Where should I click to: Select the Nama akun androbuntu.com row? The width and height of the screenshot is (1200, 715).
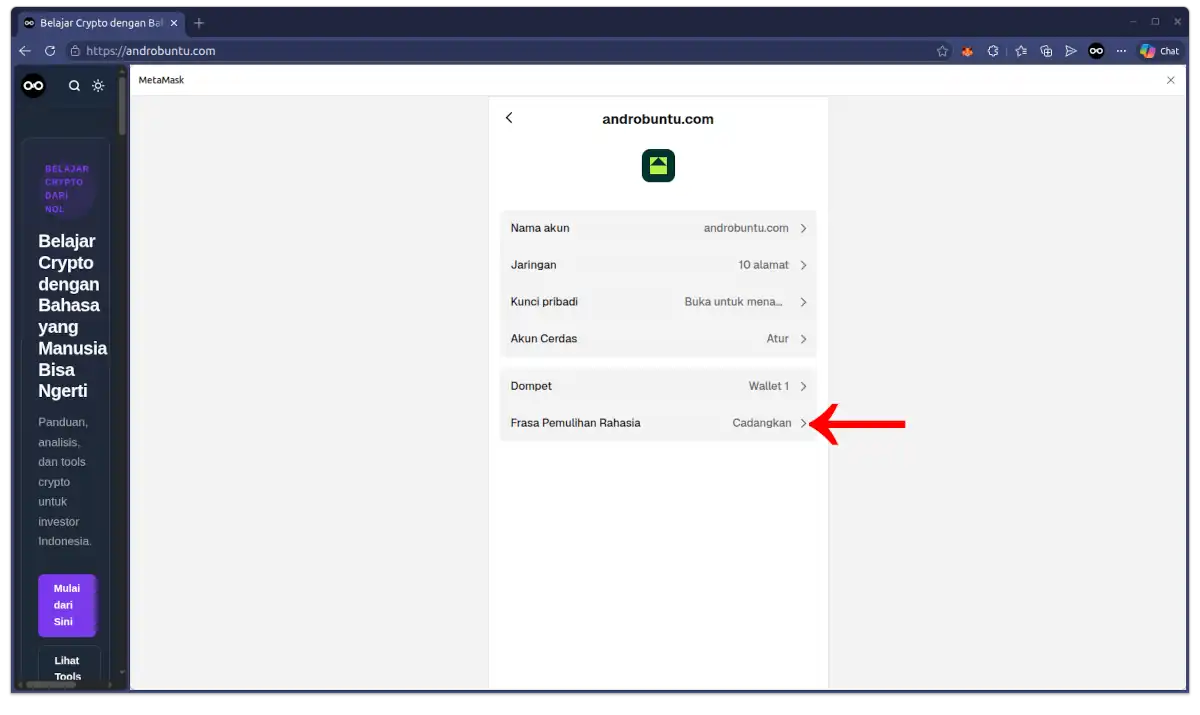pos(658,227)
